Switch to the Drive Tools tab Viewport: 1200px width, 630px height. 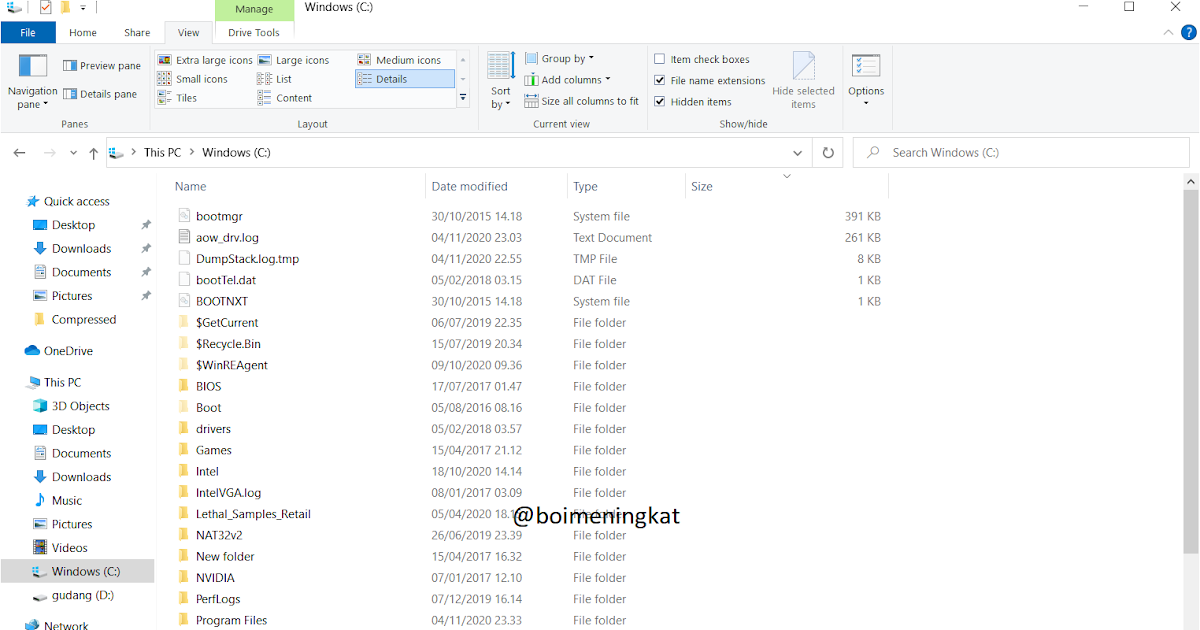(x=254, y=33)
